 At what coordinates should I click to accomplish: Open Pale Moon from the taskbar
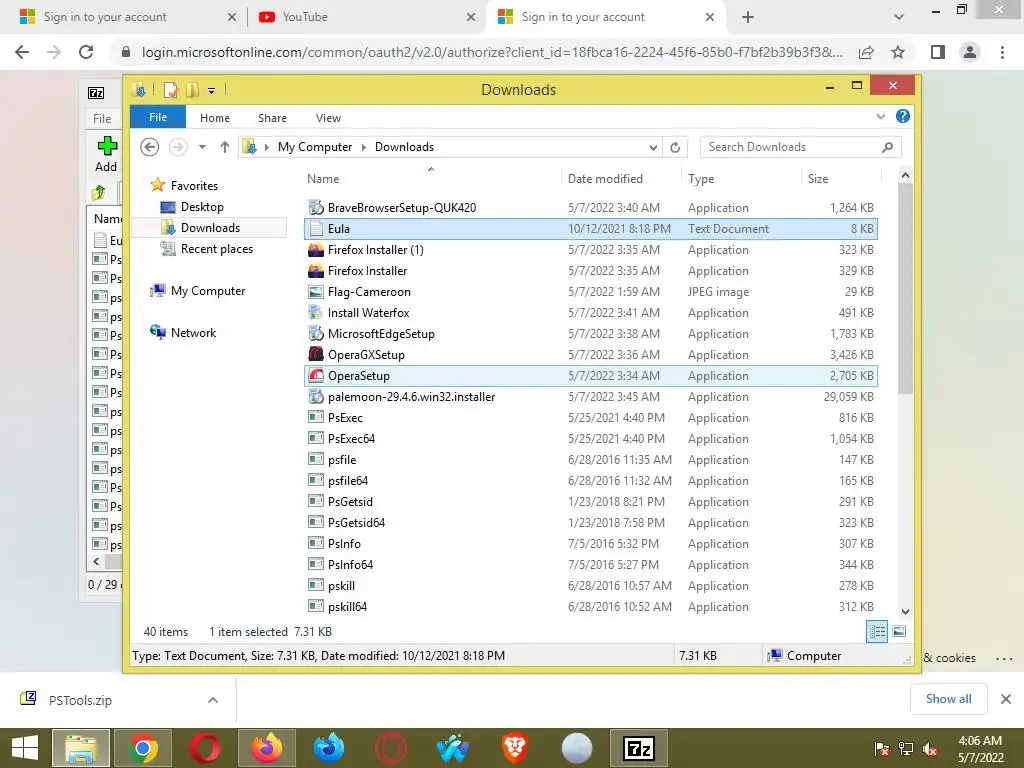tap(577, 748)
